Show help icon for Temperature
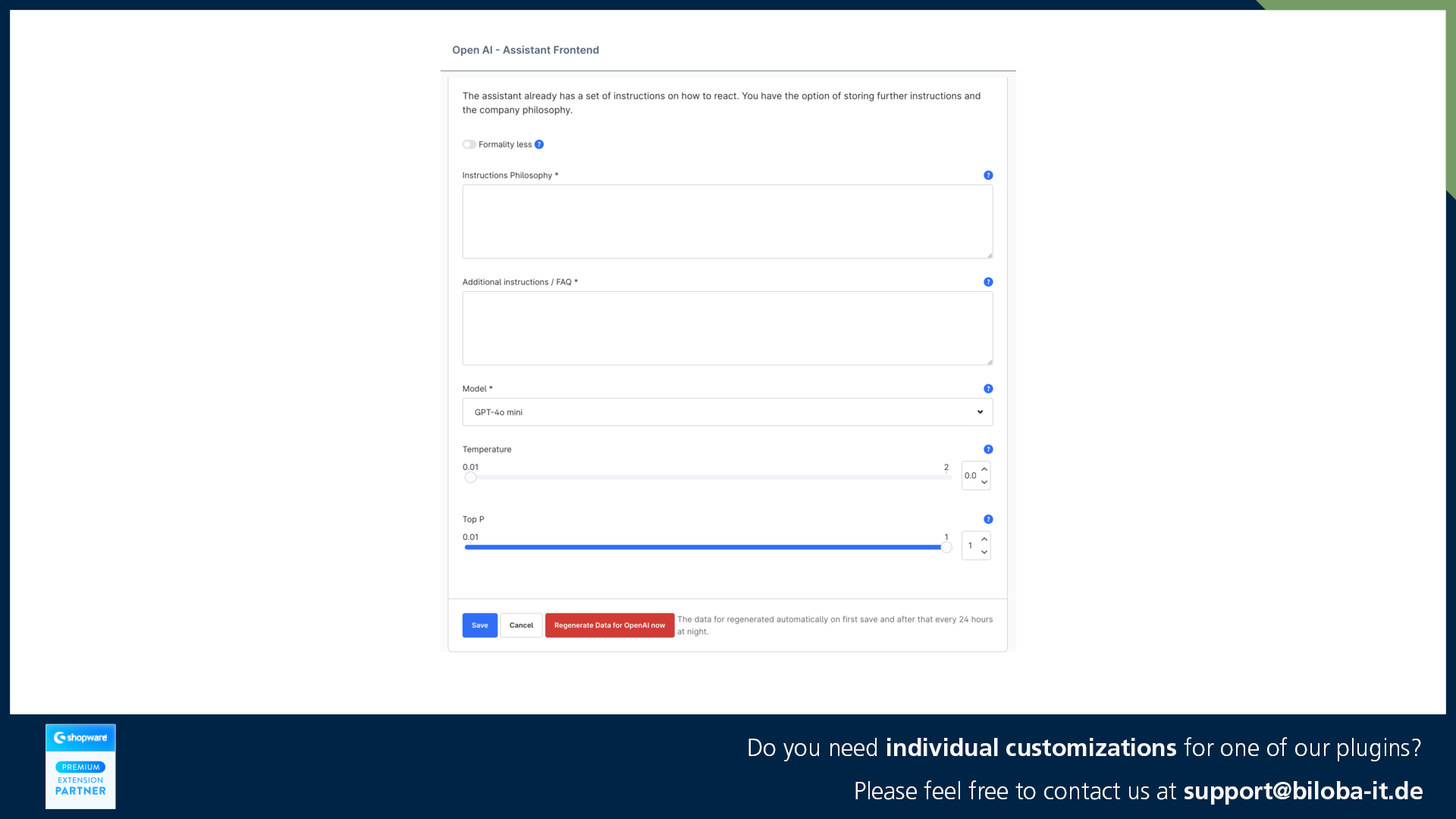 tap(988, 450)
